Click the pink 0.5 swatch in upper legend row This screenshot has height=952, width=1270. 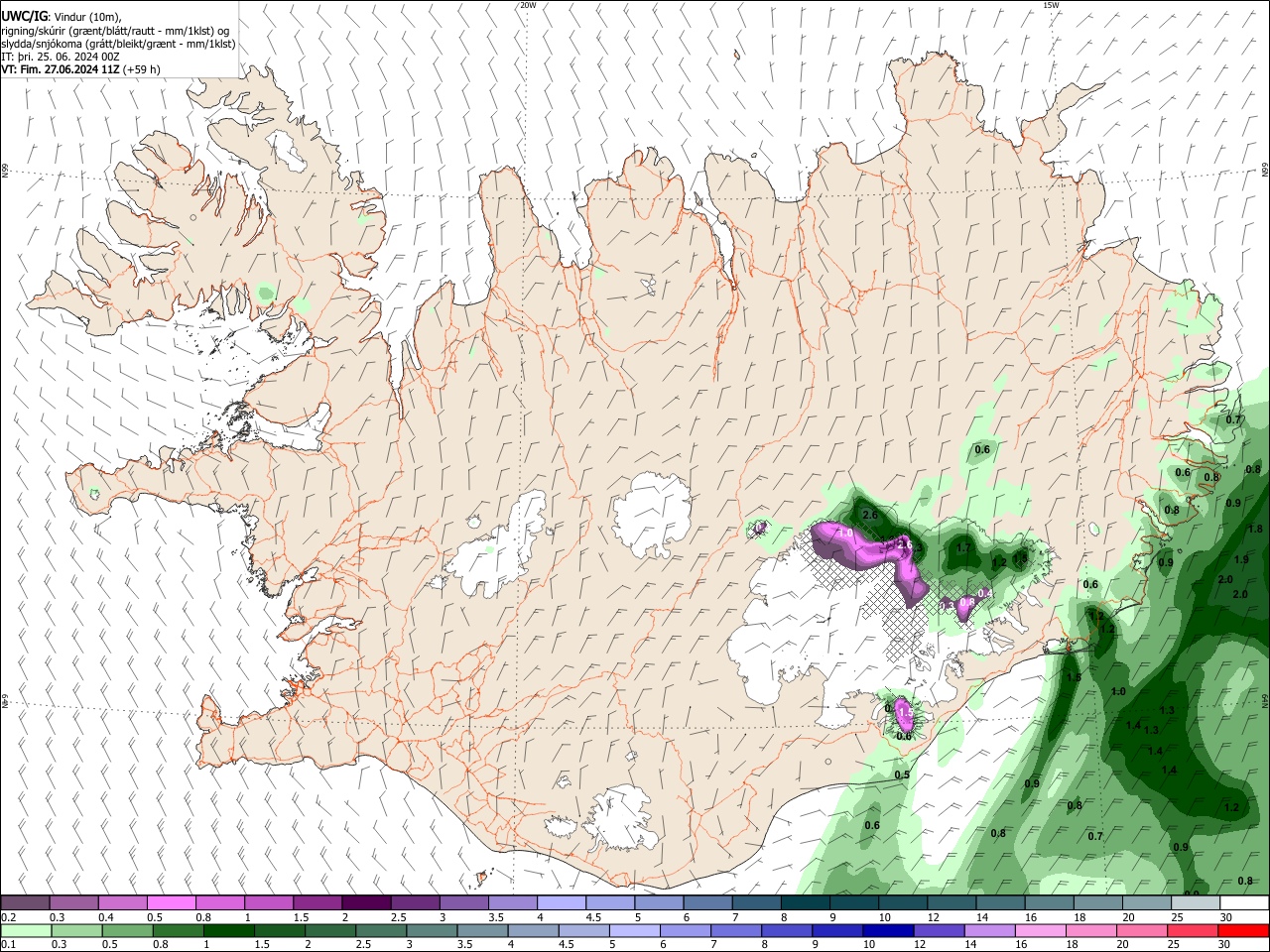pyautogui.click(x=171, y=902)
